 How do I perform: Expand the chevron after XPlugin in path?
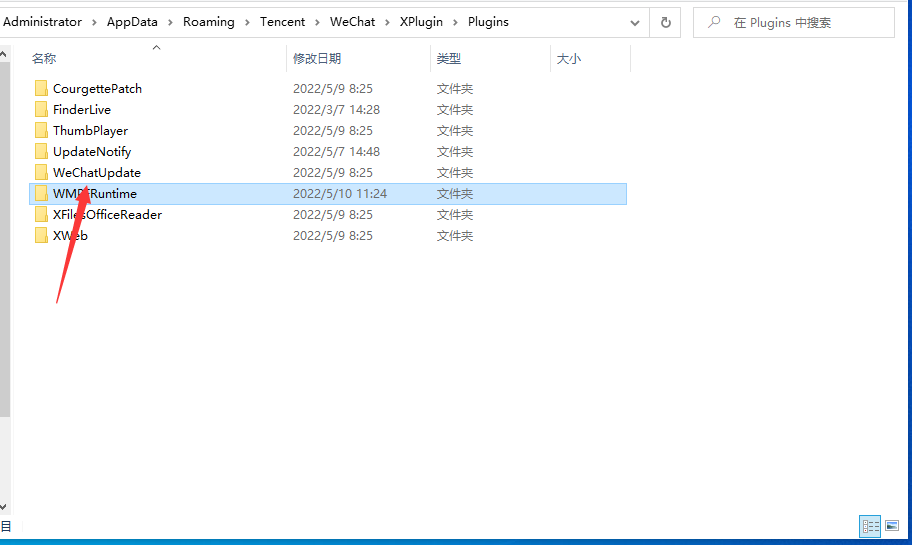pyautogui.click(x=455, y=23)
